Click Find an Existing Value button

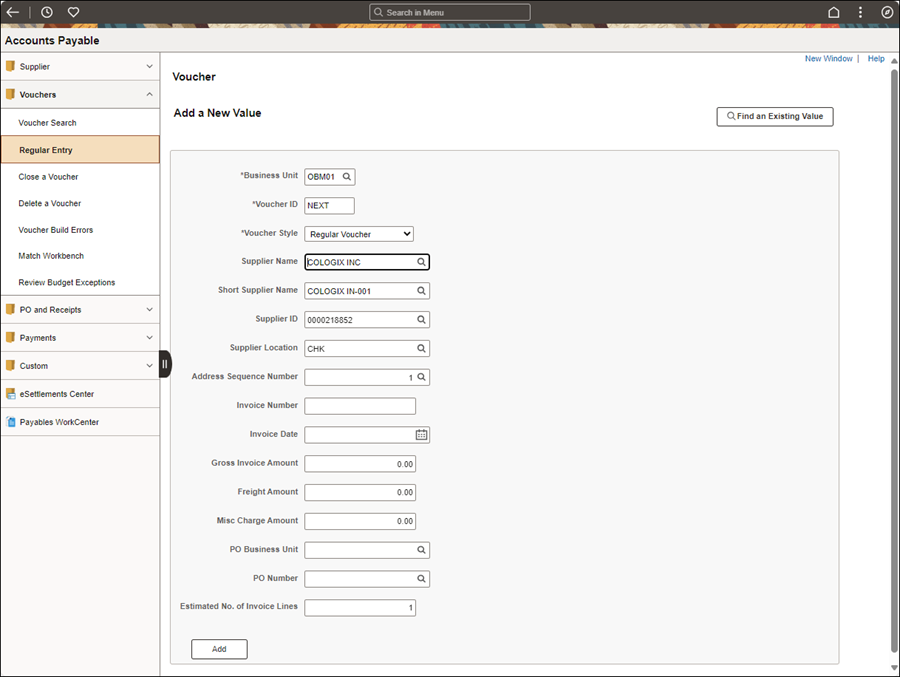click(774, 117)
